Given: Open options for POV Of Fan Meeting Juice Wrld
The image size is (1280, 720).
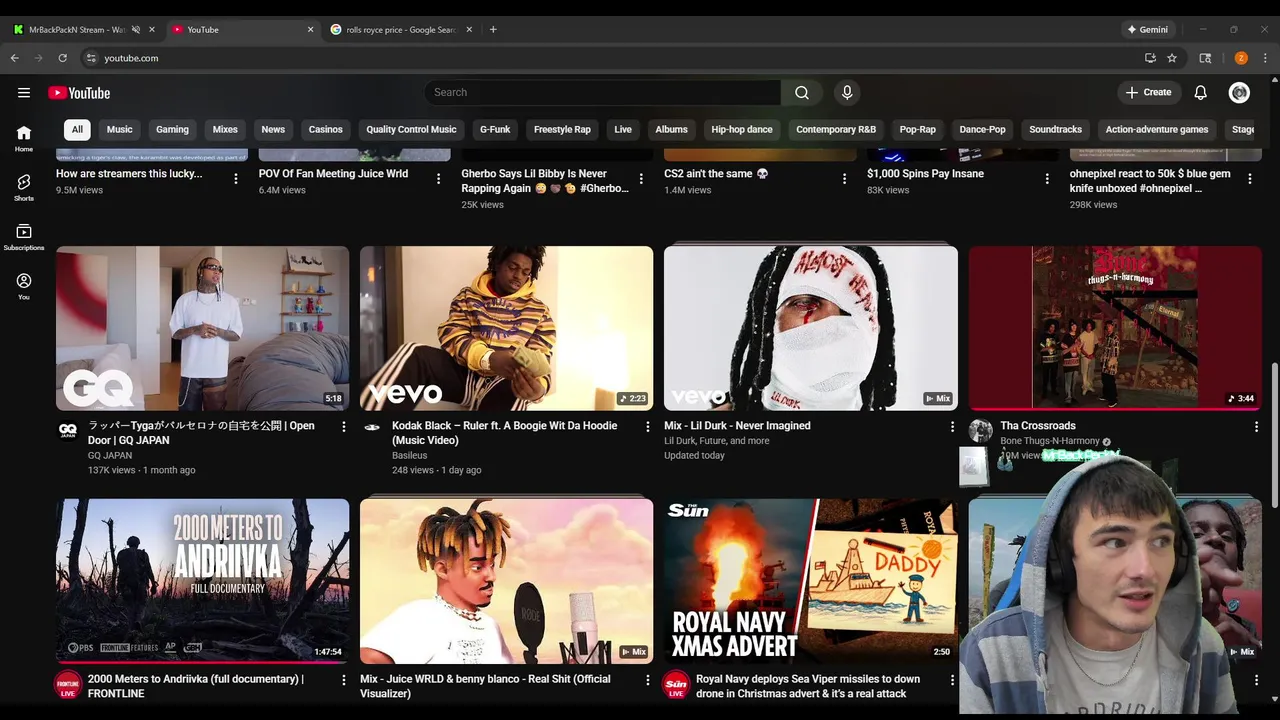Looking at the screenshot, I should click(x=438, y=179).
